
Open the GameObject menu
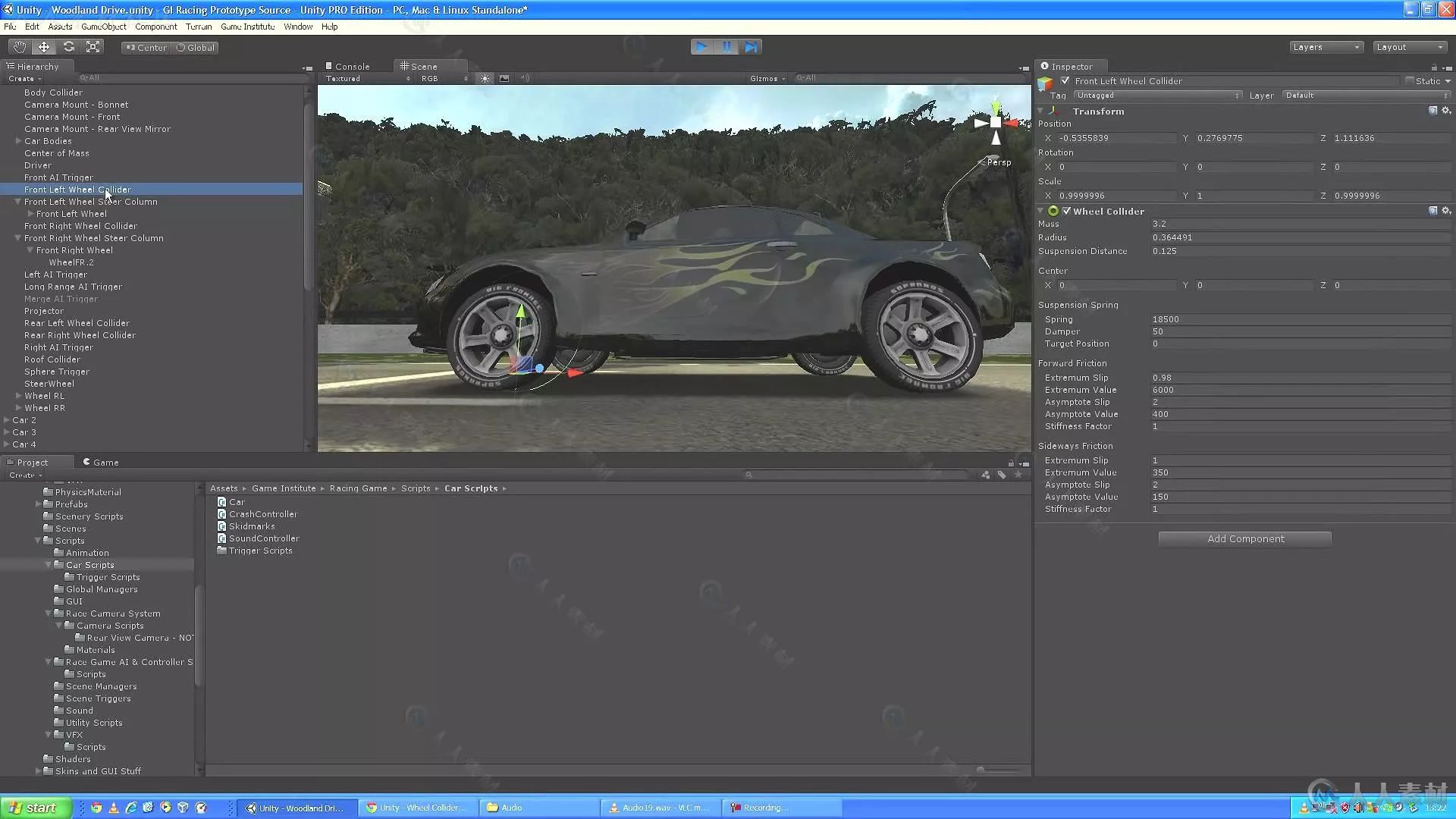tap(104, 27)
